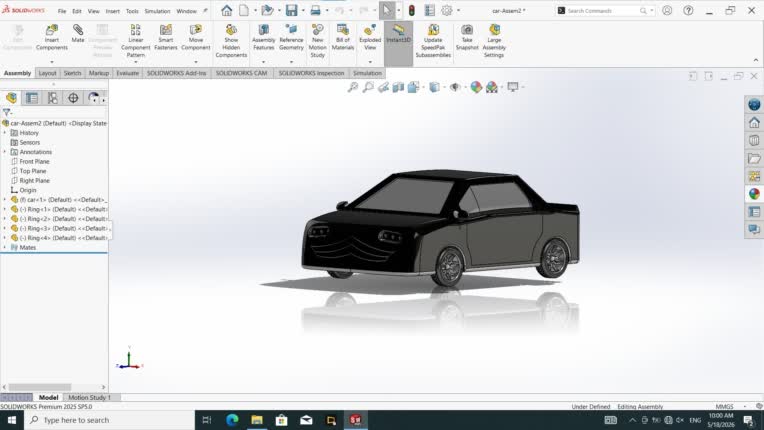Click the MMGS unit system status

725,406
